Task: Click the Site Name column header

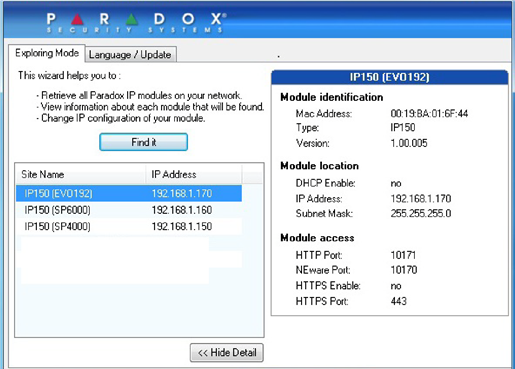Action: click(81, 174)
